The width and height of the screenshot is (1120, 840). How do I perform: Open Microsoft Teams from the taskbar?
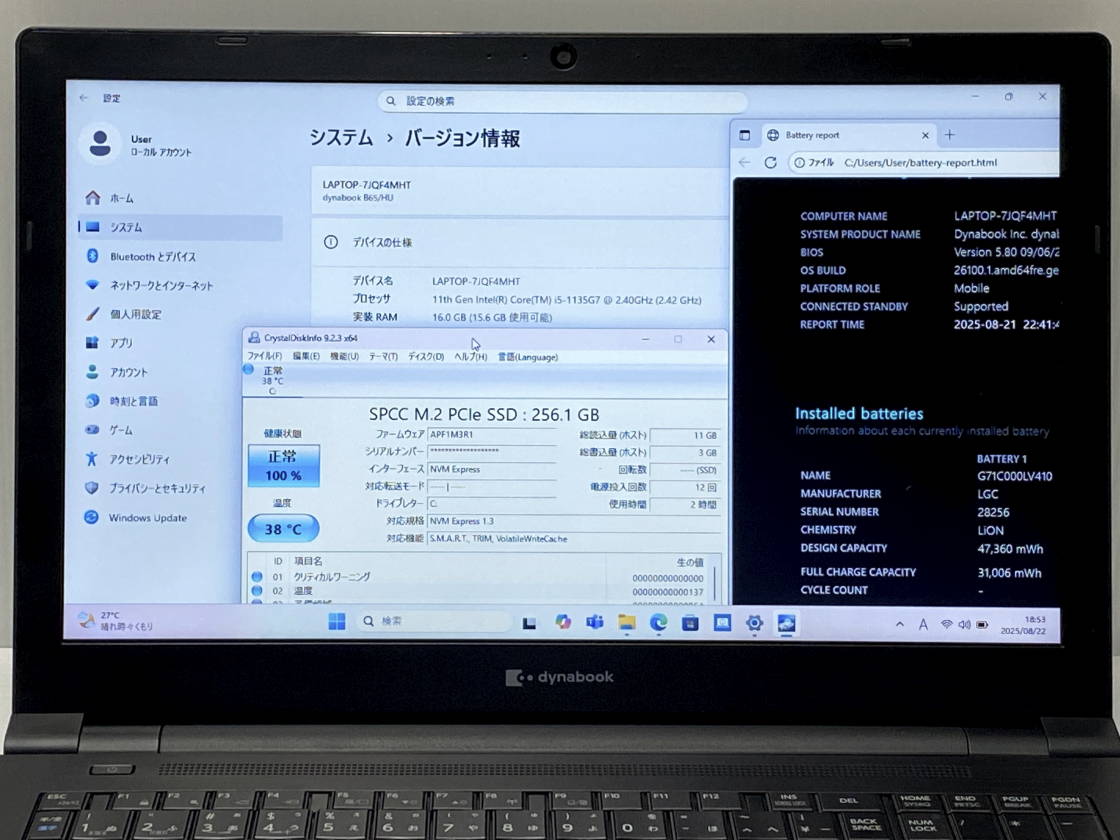coord(594,622)
